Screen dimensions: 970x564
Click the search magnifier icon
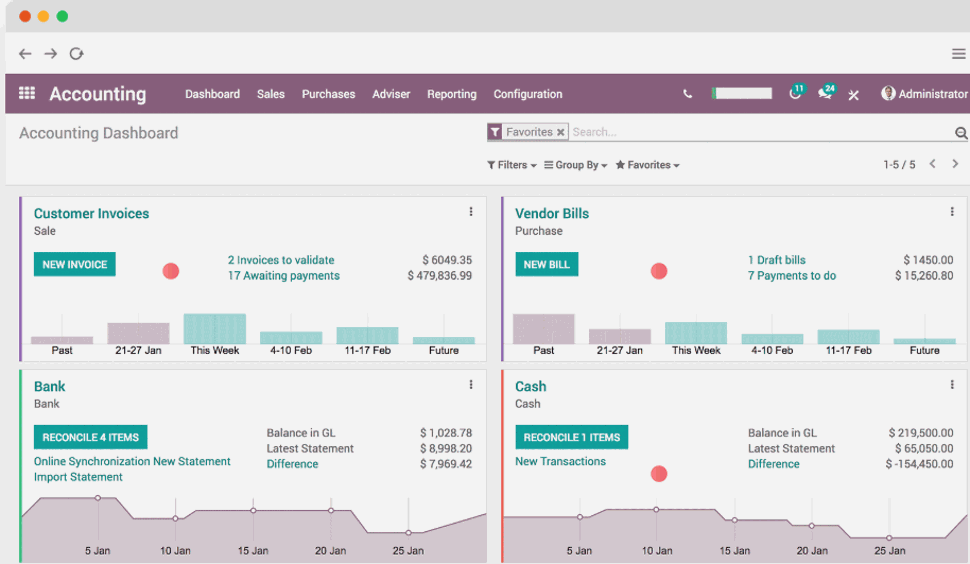(x=960, y=133)
